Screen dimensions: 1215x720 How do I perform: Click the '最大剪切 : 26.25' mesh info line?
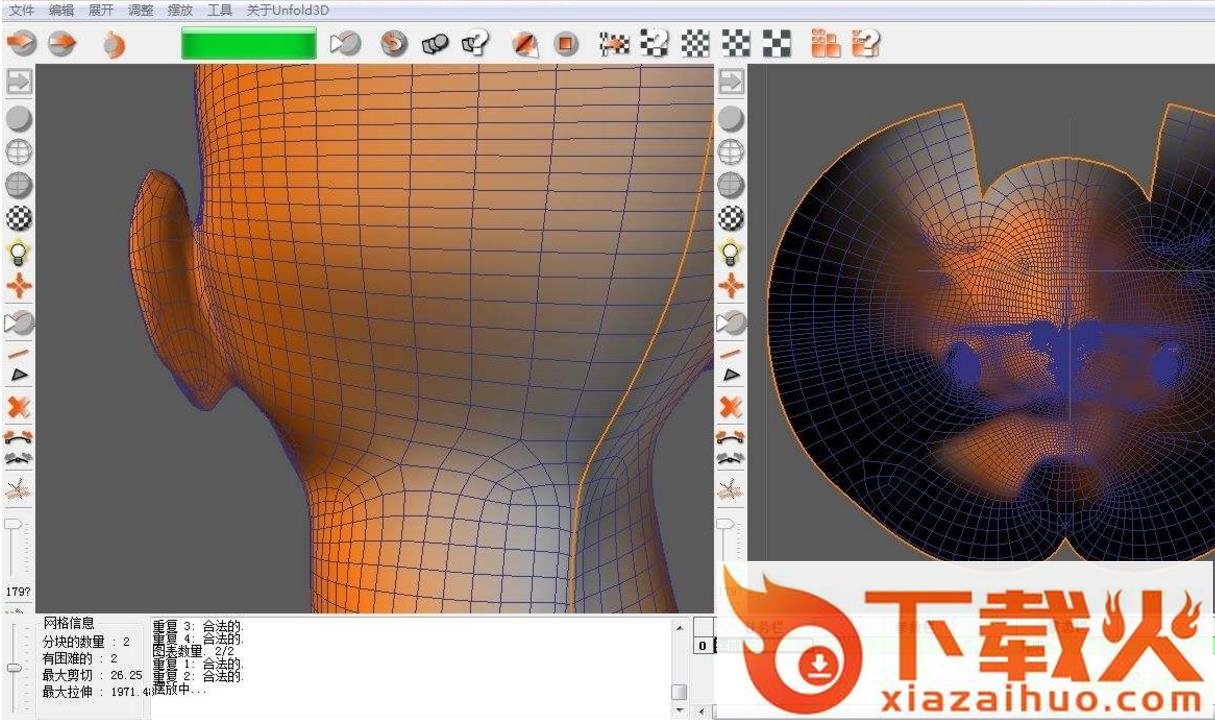[92, 675]
